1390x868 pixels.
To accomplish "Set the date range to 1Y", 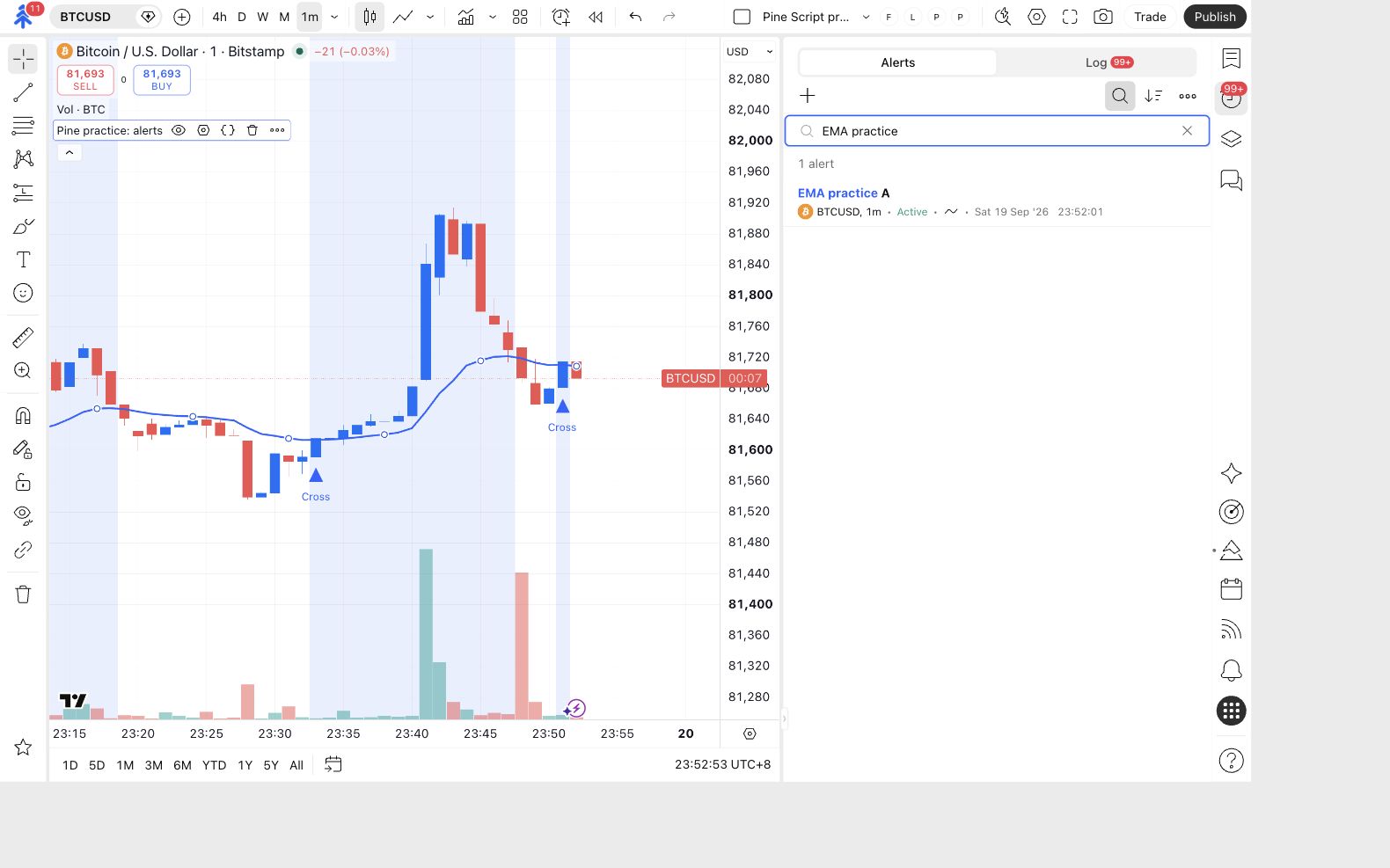I will click(245, 765).
